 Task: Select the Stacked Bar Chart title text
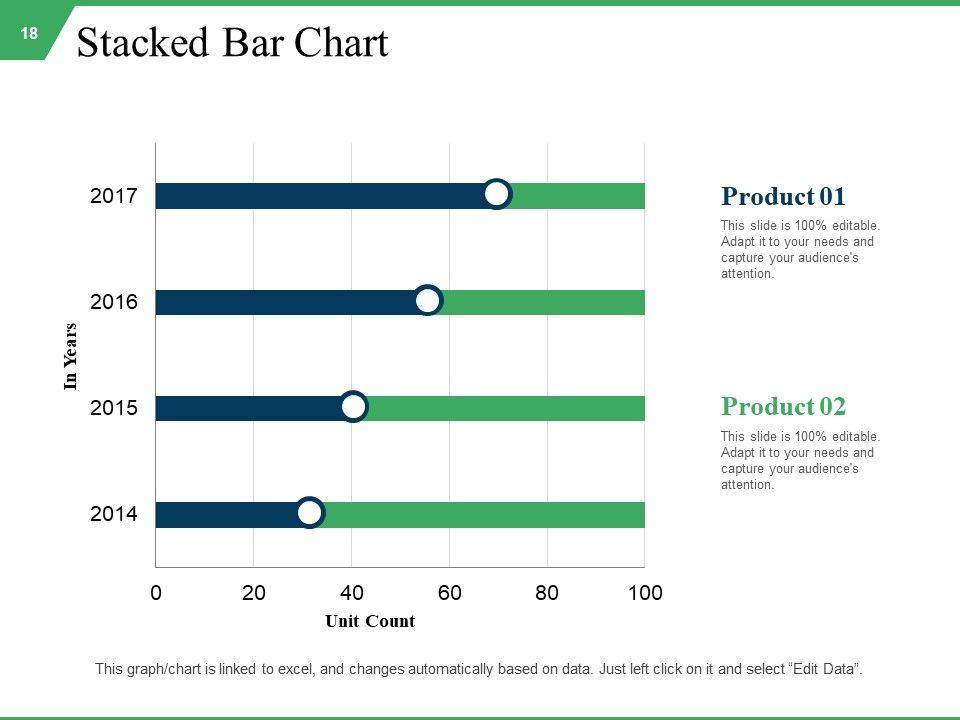tap(232, 44)
